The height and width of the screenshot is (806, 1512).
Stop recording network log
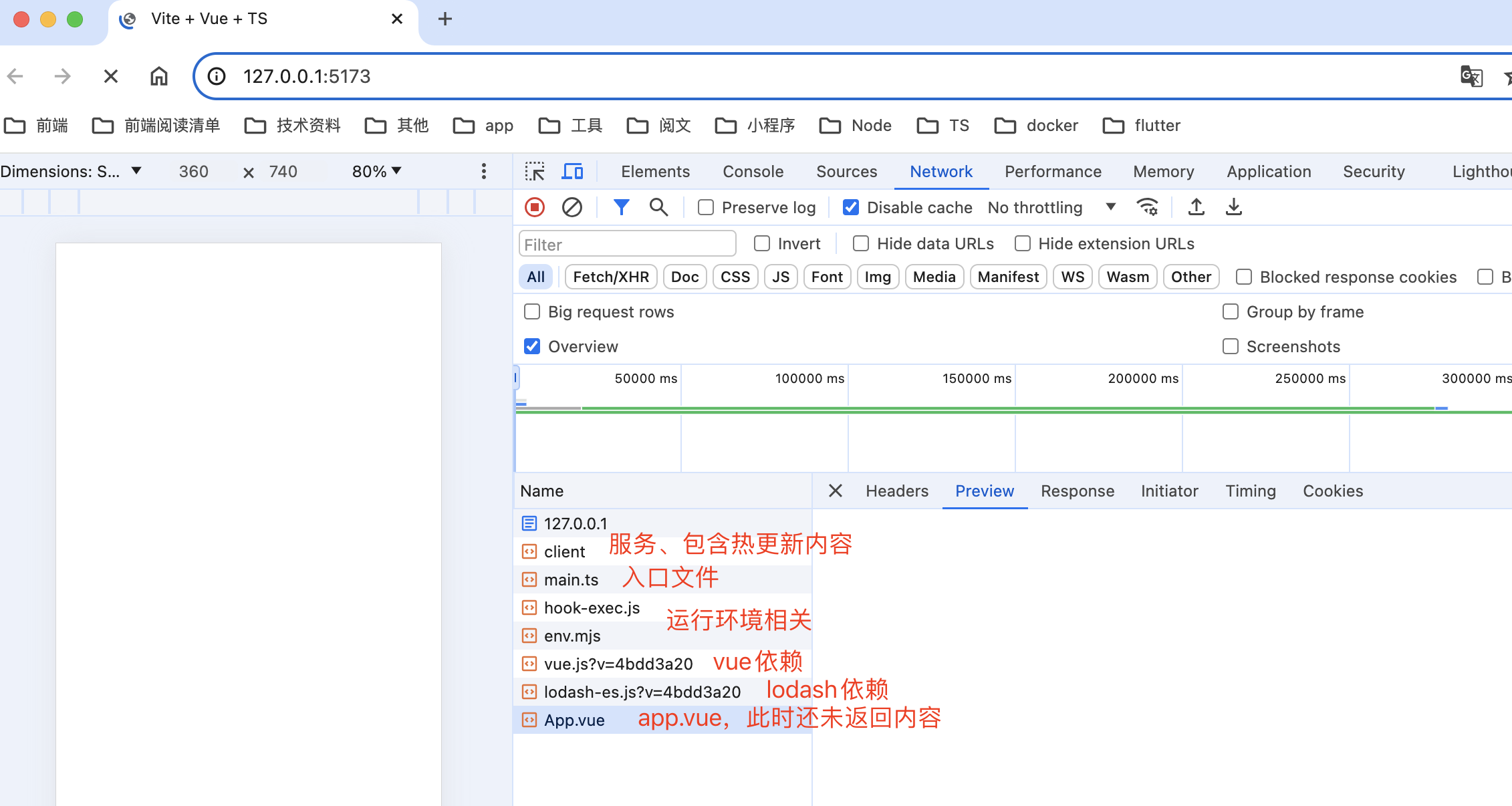535,207
